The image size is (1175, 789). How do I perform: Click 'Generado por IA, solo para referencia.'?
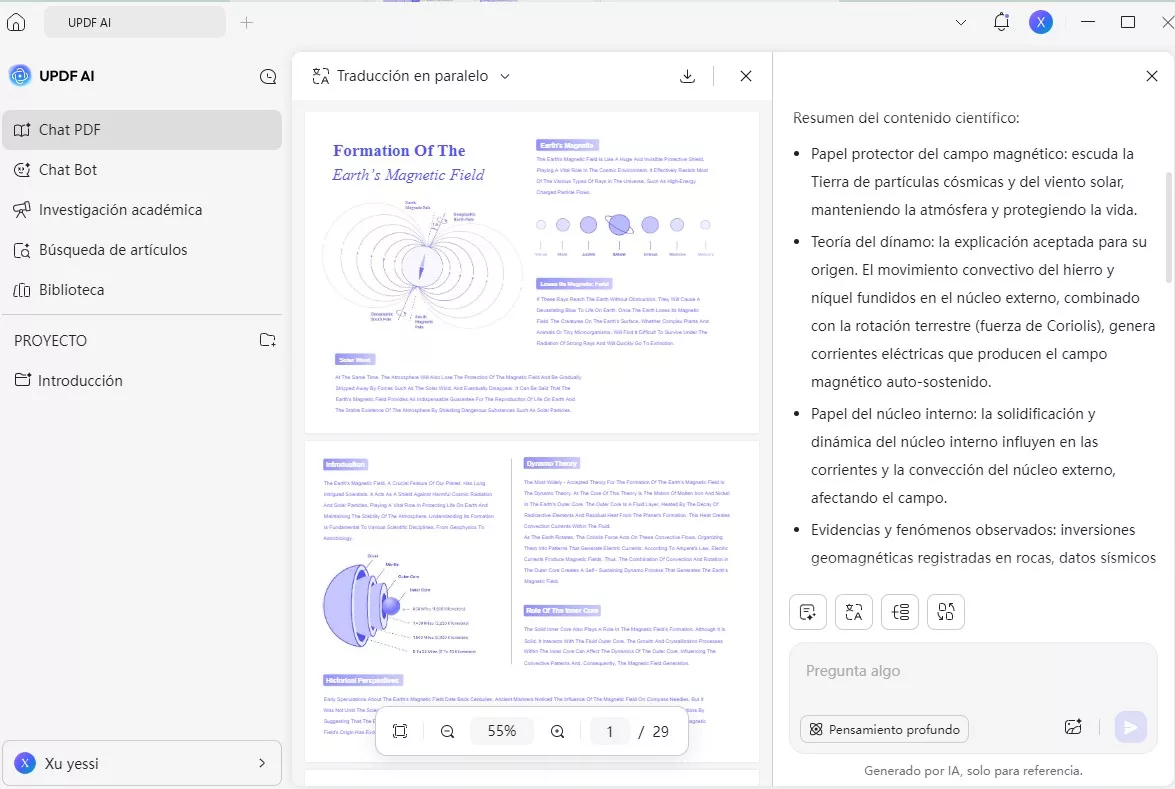[x=973, y=770]
